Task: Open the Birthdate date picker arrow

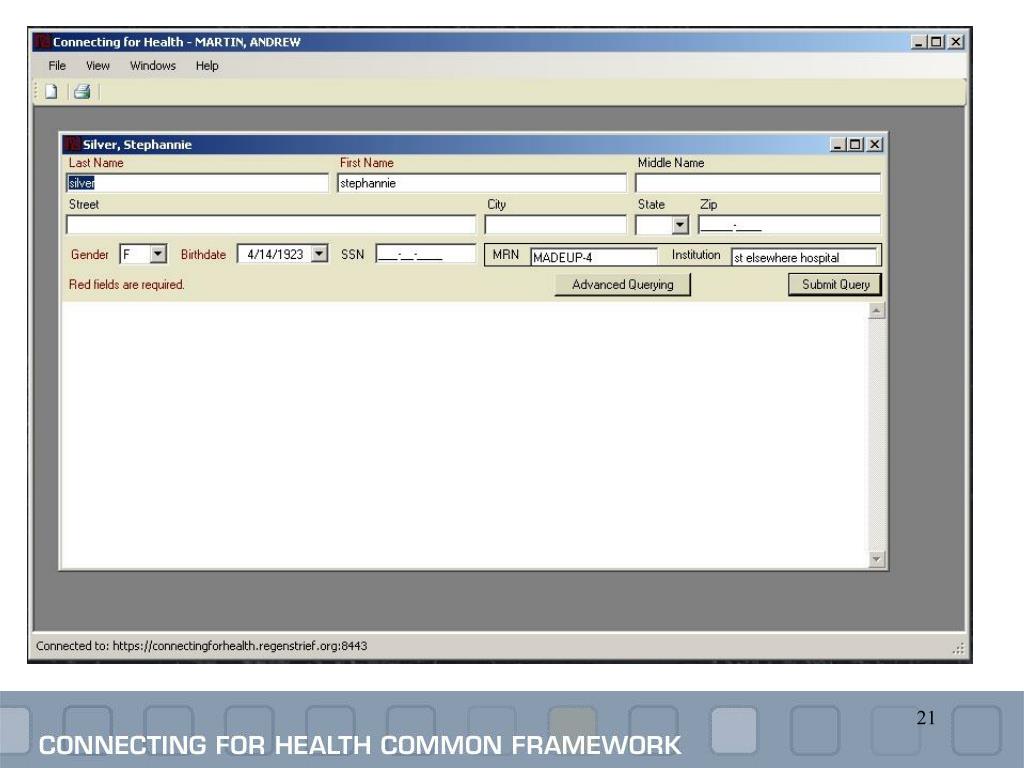Action: click(319, 254)
